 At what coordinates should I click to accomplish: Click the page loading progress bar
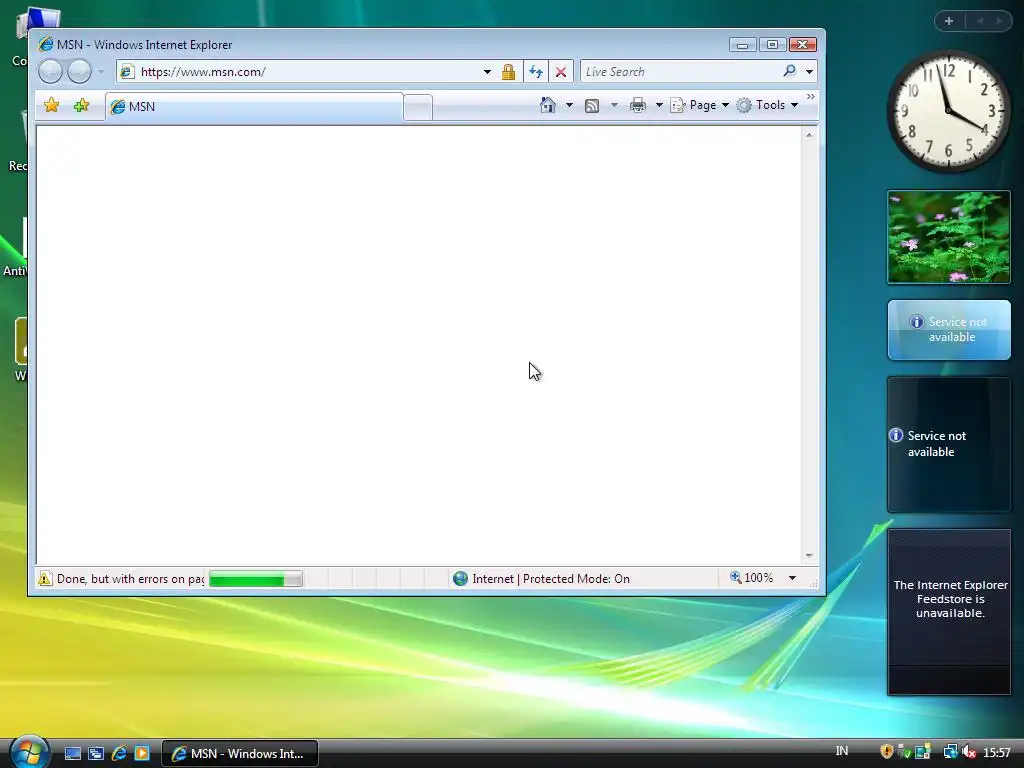click(255, 579)
